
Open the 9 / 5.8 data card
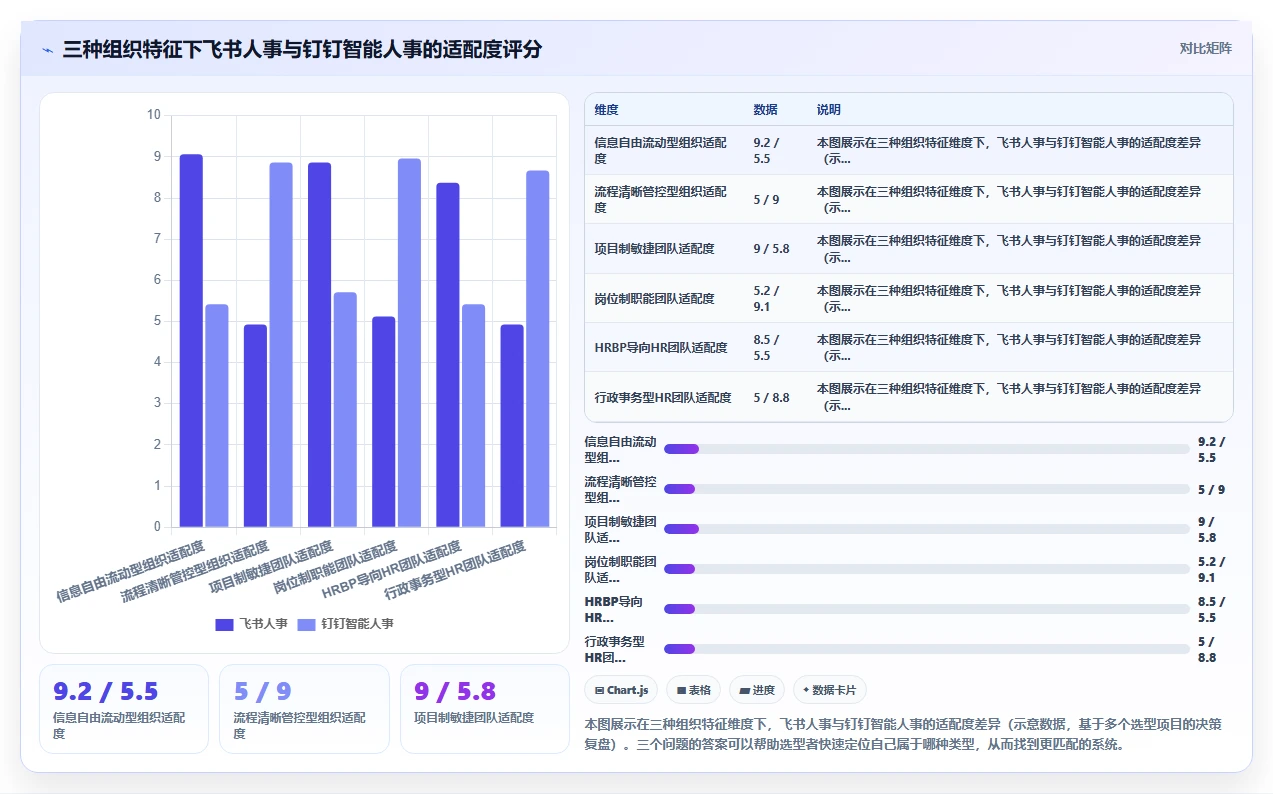[x=485, y=709]
